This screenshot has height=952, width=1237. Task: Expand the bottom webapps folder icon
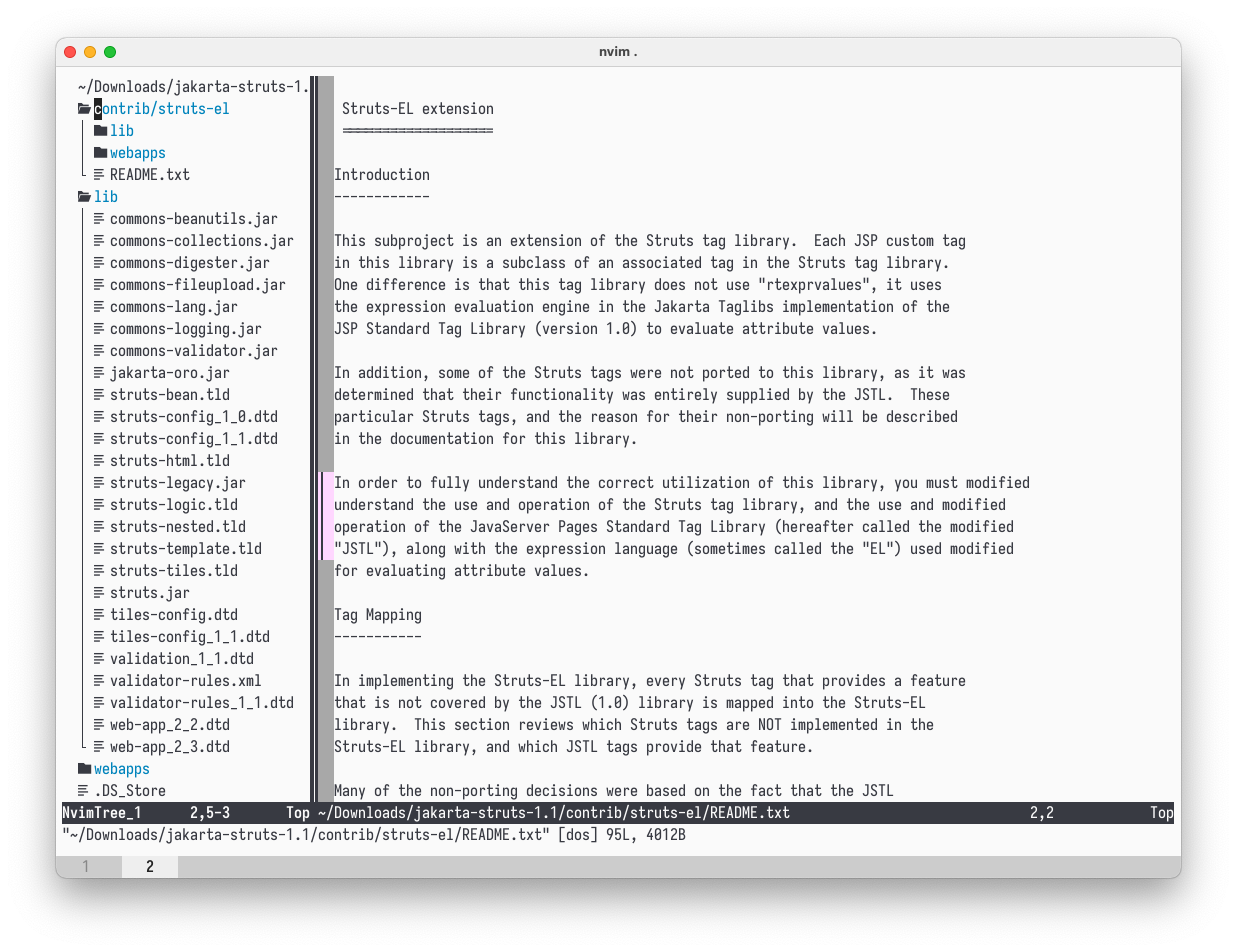click(84, 769)
